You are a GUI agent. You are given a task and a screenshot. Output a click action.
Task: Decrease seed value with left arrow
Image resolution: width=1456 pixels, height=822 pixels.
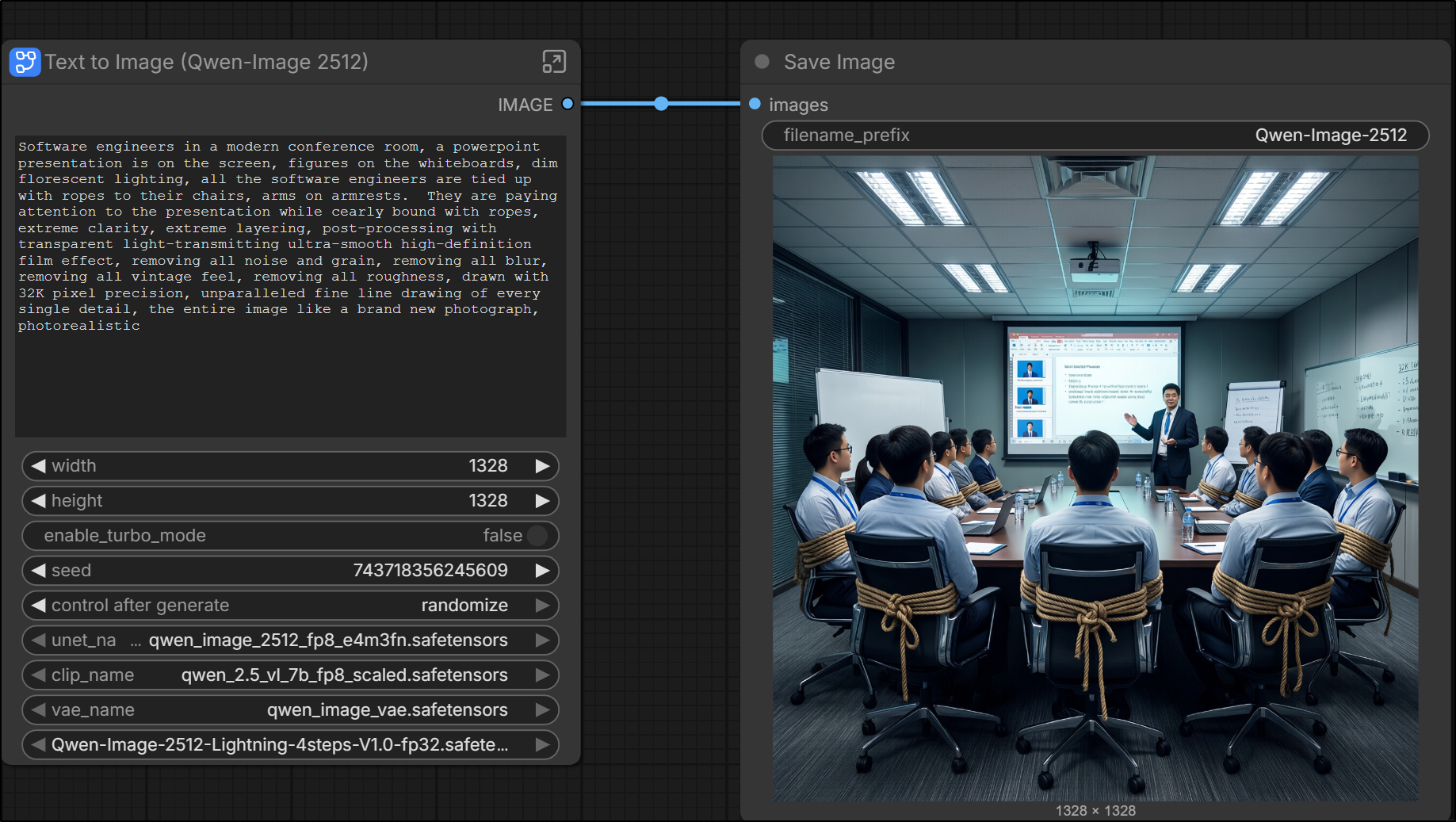click(x=38, y=571)
